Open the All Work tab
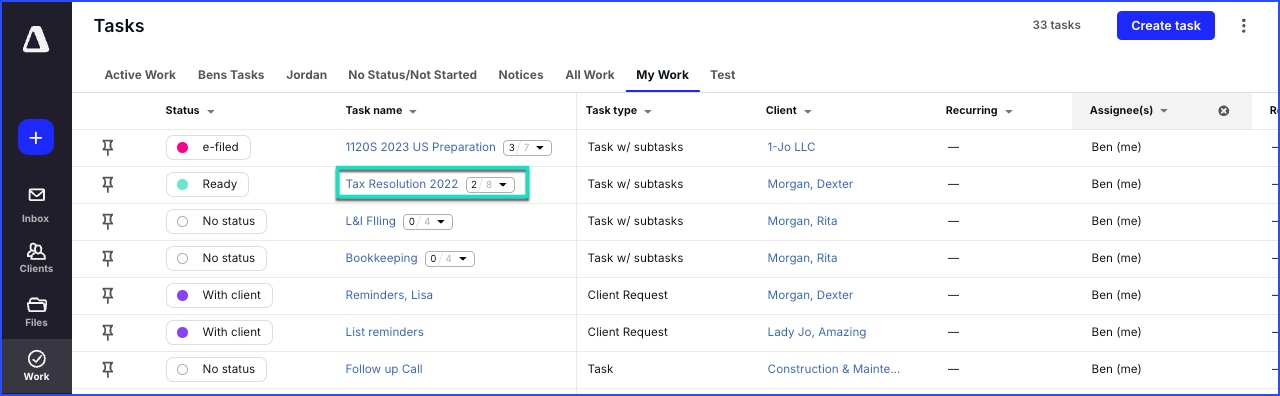The image size is (1280, 396). click(x=590, y=75)
